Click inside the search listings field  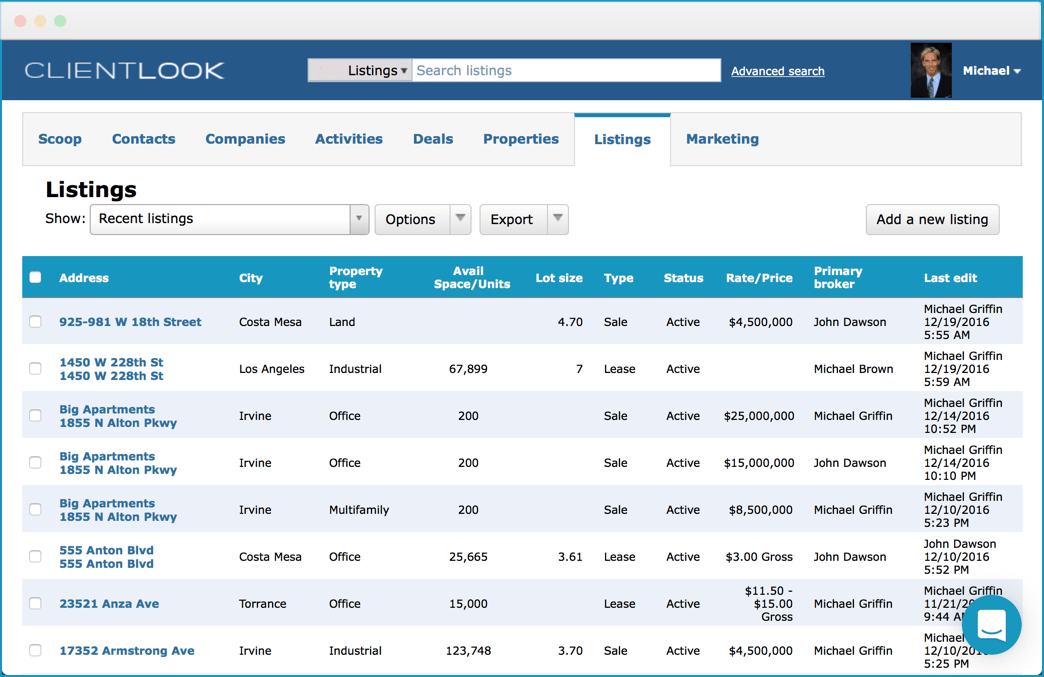[x=565, y=70]
